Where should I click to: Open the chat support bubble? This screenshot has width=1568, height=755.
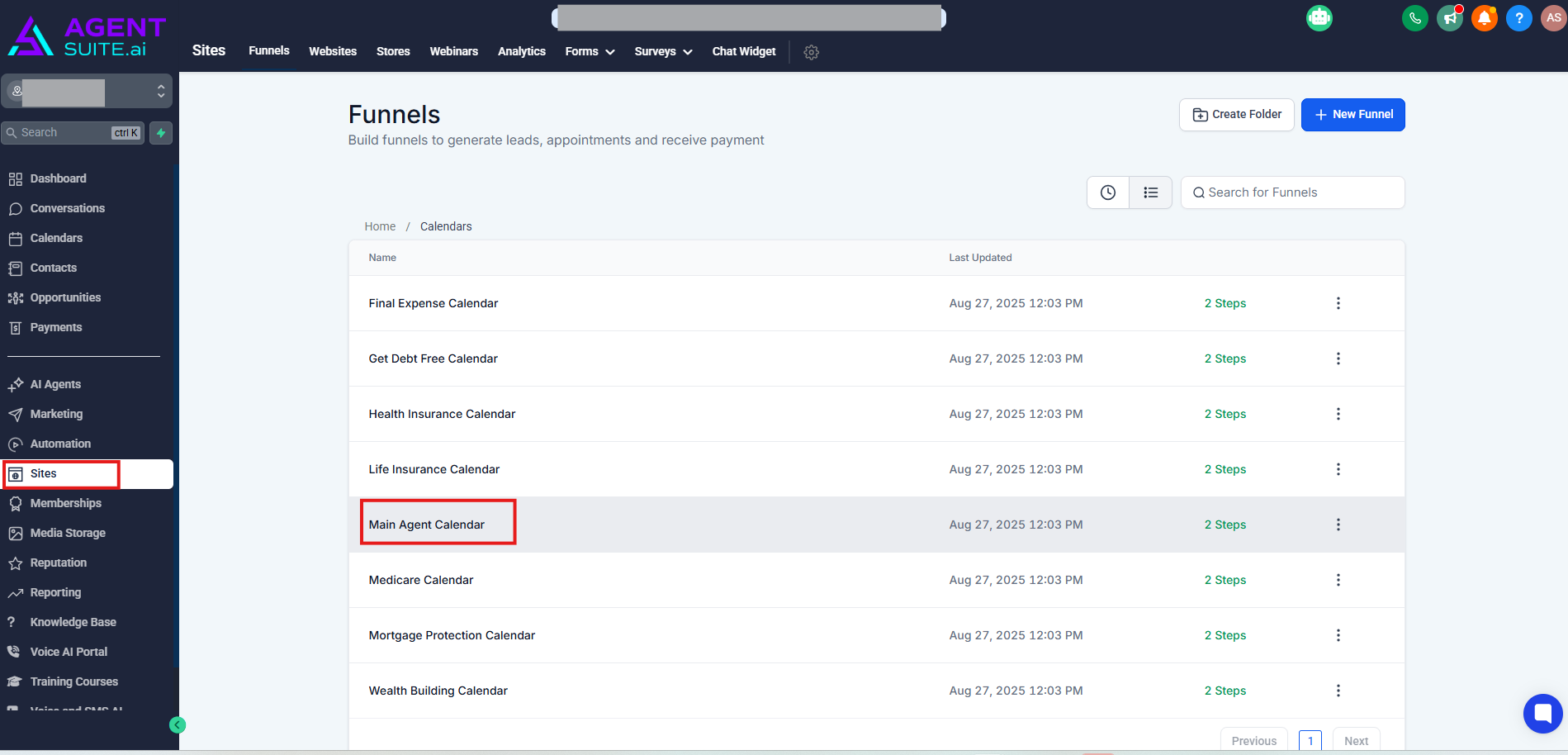[1542, 713]
